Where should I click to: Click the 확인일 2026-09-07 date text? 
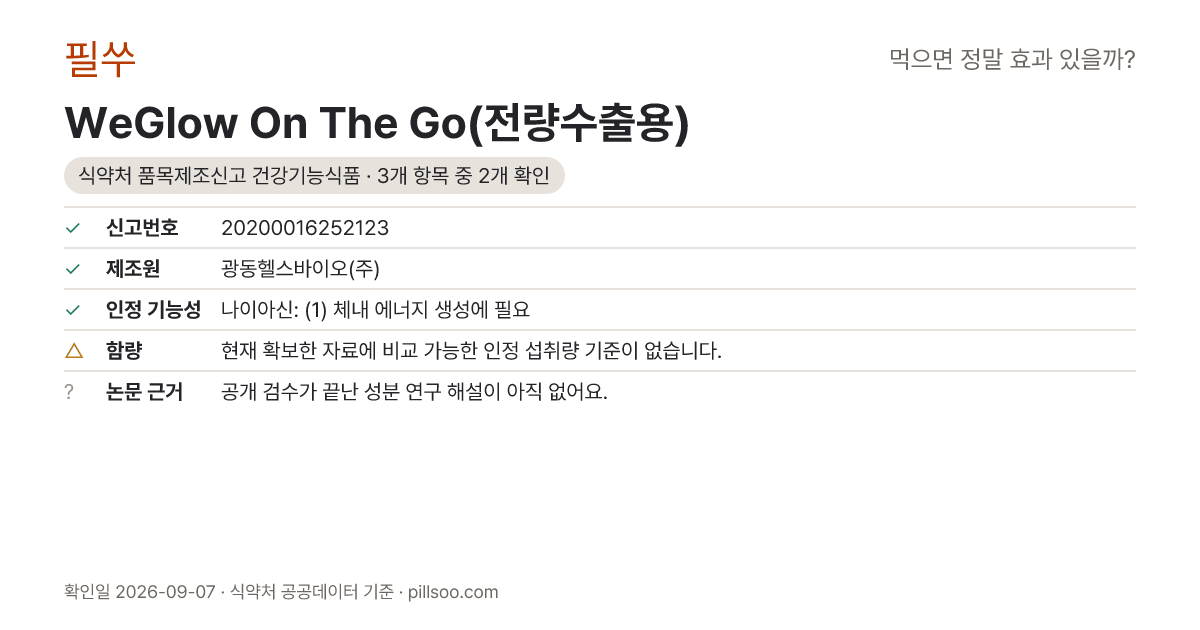click(139, 592)
